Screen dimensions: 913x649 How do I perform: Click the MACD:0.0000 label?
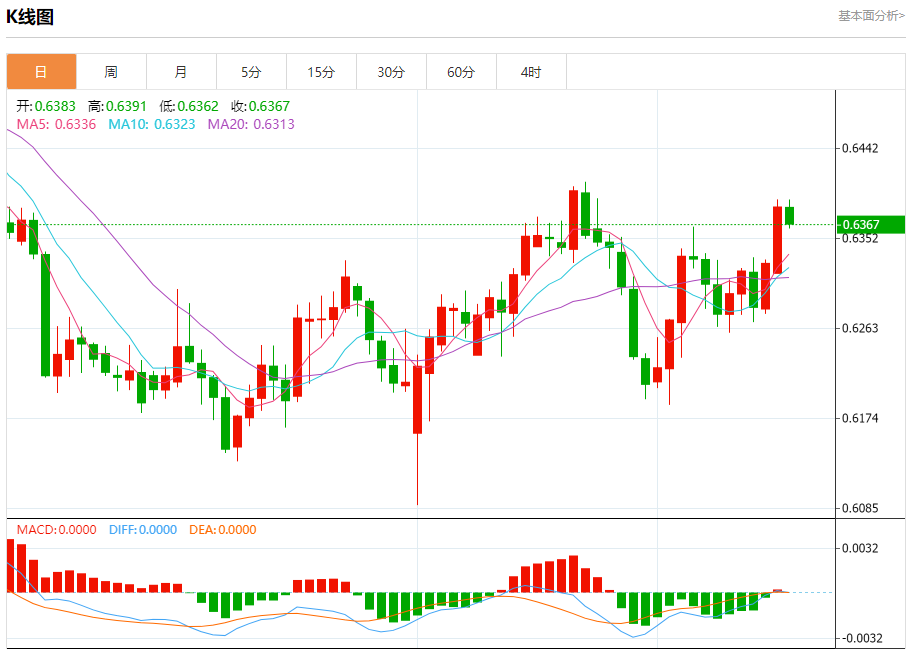(56, 530)
